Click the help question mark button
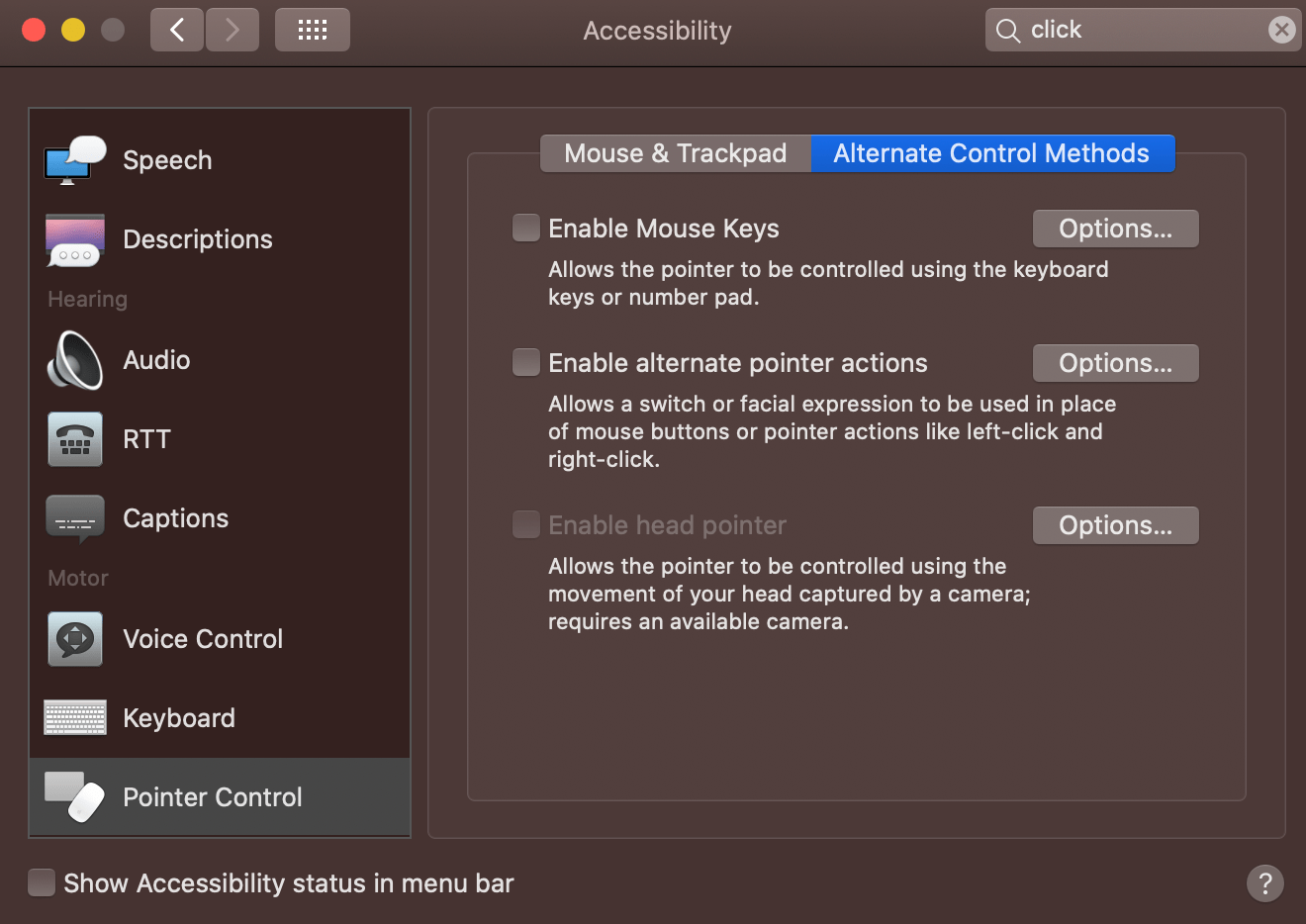Viewport: 1306px width, 924px height. point(1264,882)
